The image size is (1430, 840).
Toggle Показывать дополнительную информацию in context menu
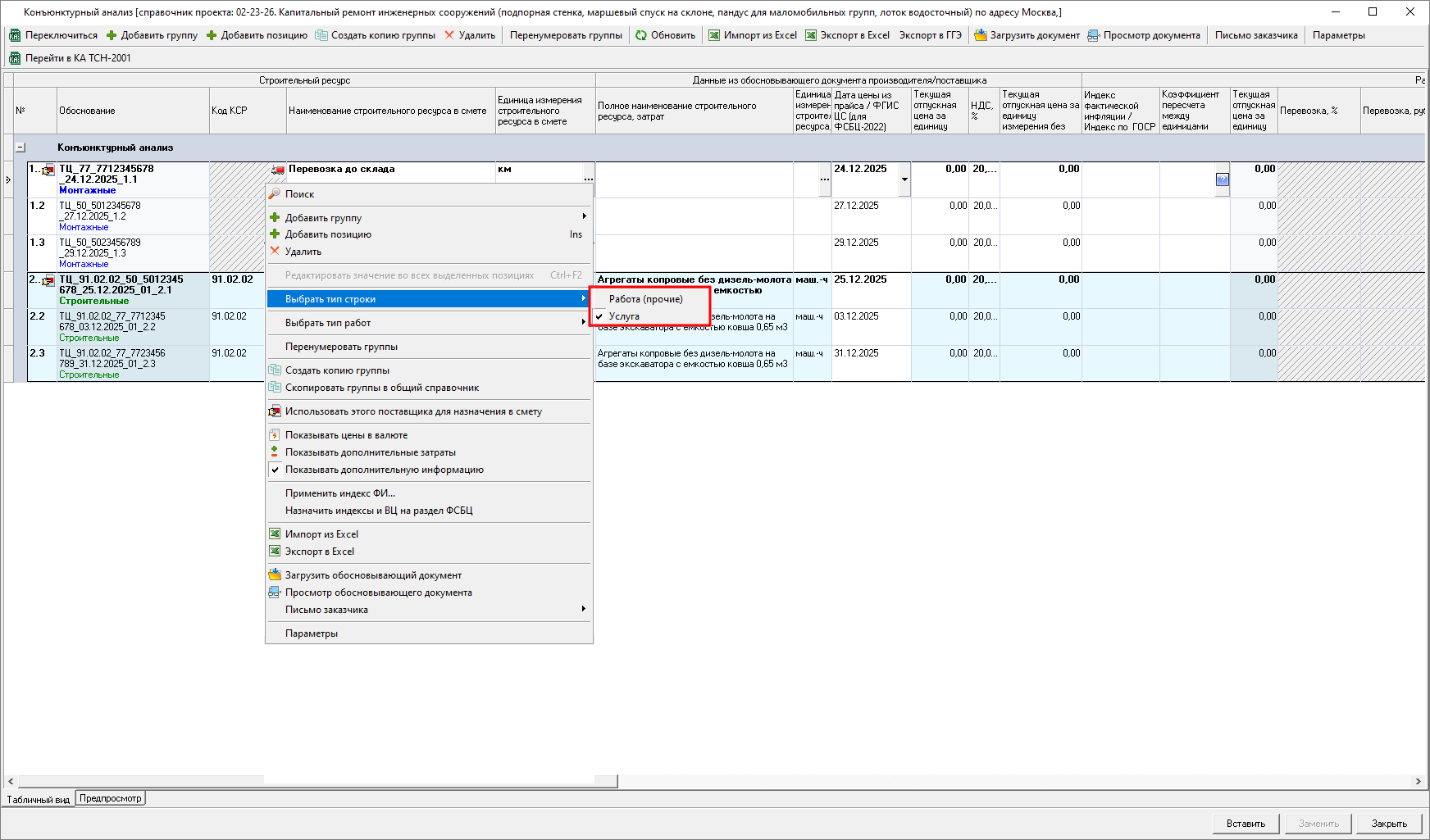pyautogui.click(x=384, y=470)
